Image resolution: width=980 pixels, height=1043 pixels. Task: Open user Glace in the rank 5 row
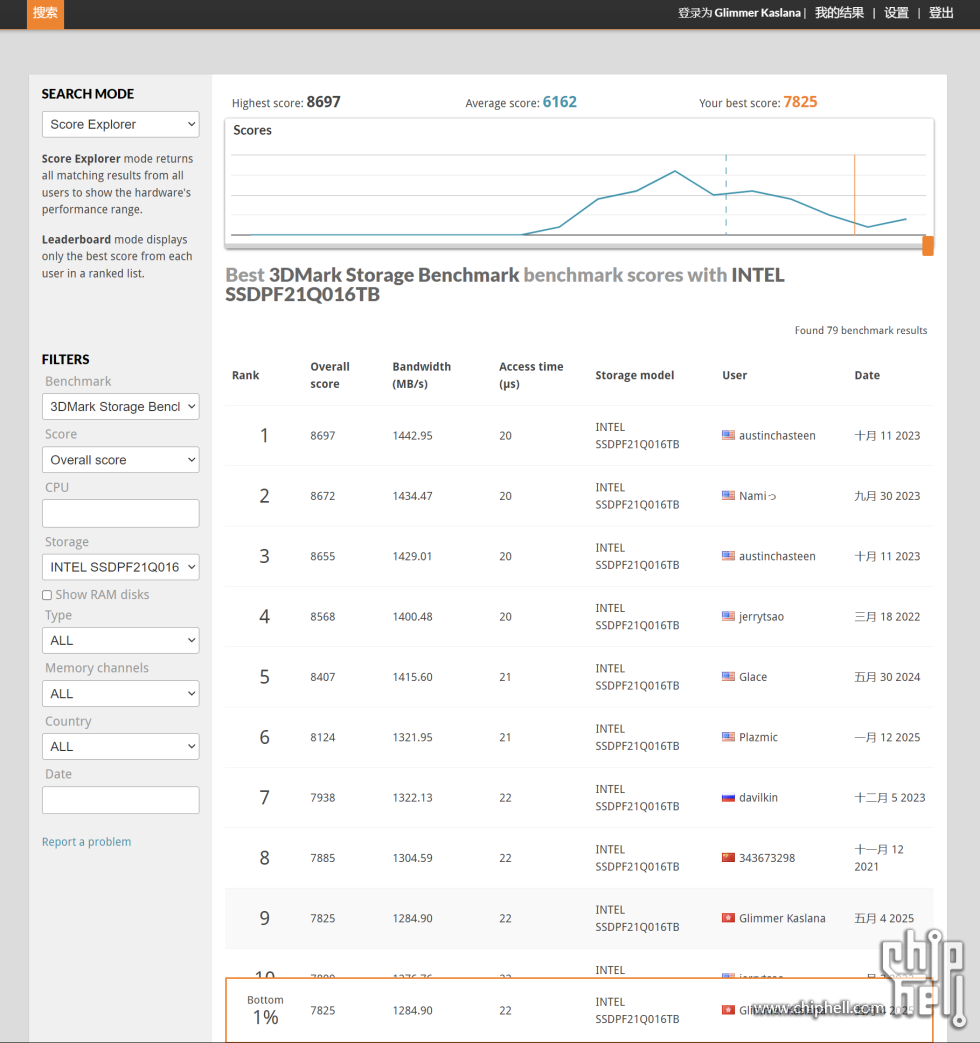click(x=753, y=677)
